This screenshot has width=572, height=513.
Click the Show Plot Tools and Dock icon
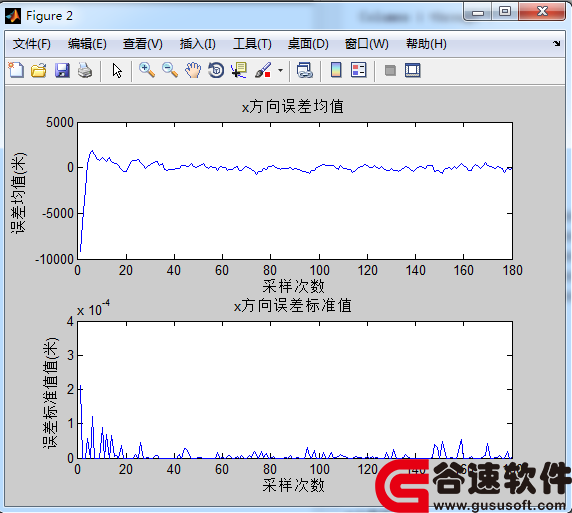coord(413,70)
